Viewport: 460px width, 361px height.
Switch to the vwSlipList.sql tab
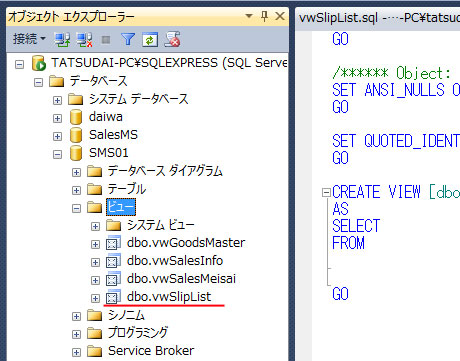379,17
